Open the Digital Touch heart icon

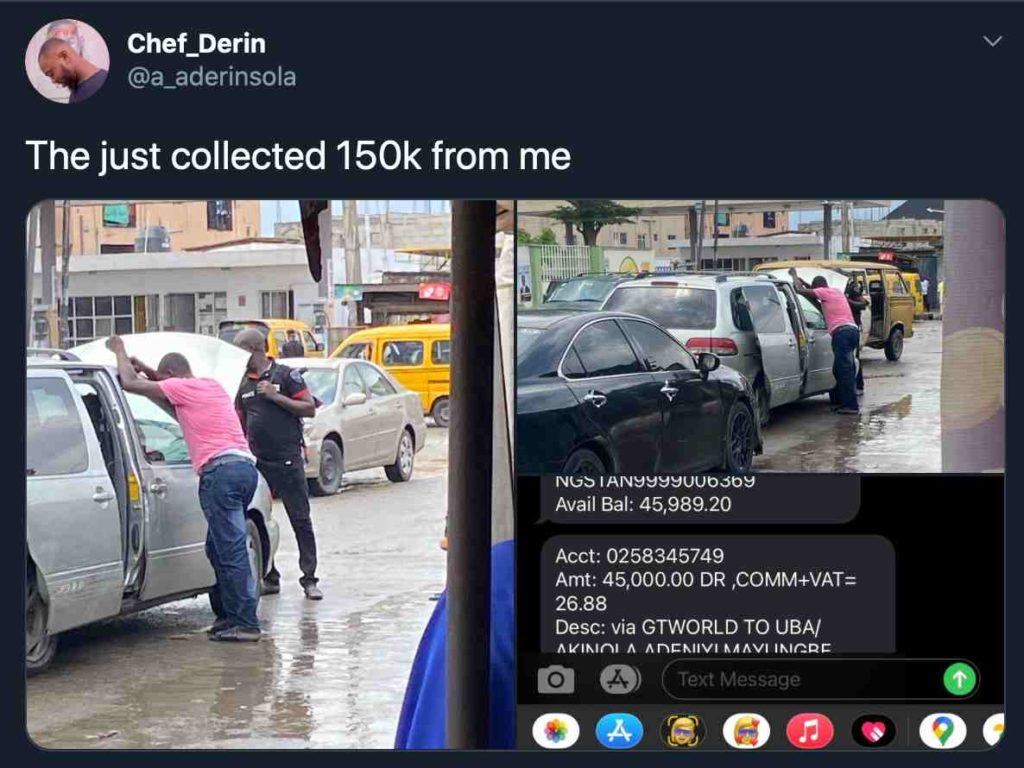(874, 731)
